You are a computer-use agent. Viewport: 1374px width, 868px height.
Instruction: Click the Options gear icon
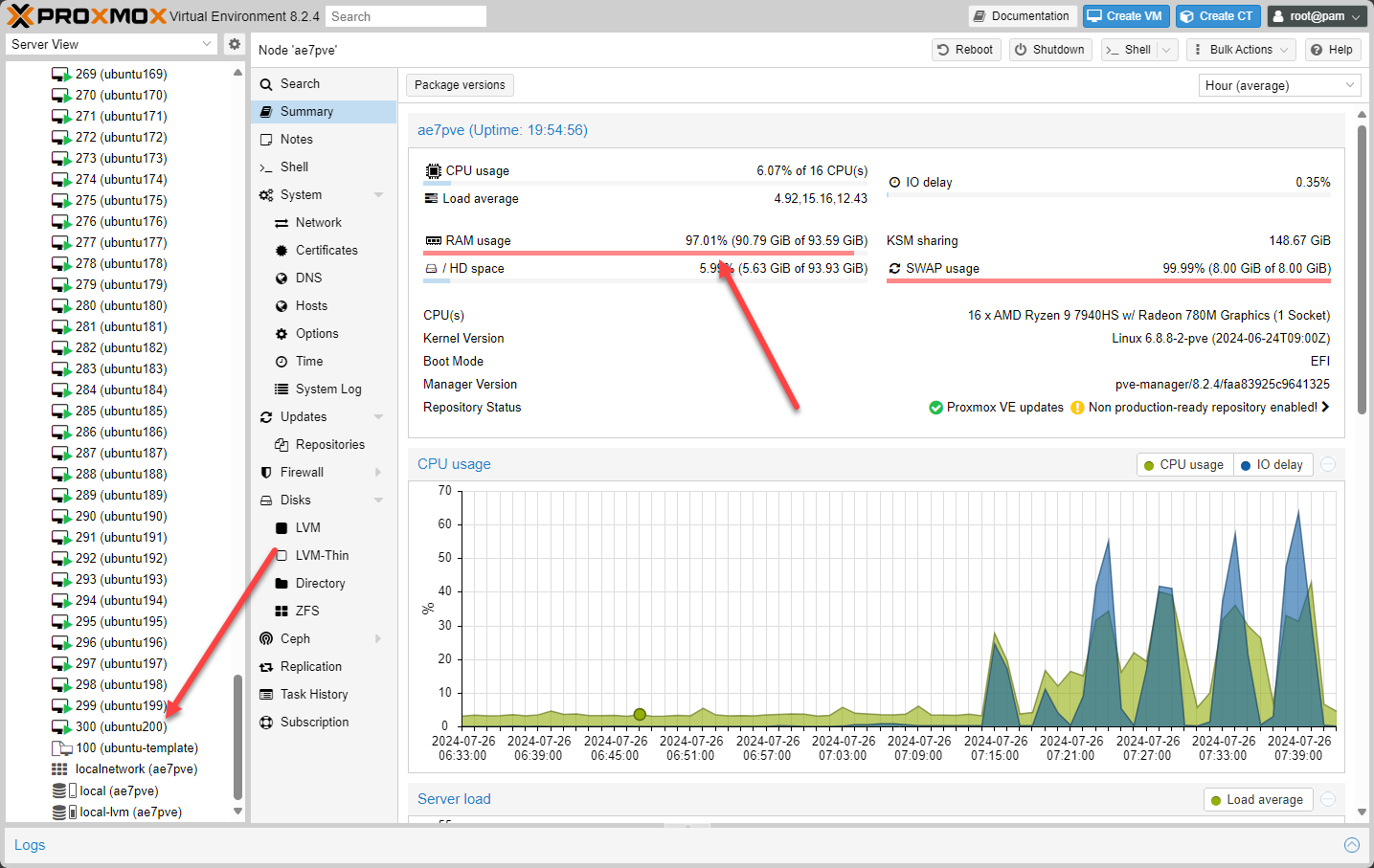click(282, 334)
